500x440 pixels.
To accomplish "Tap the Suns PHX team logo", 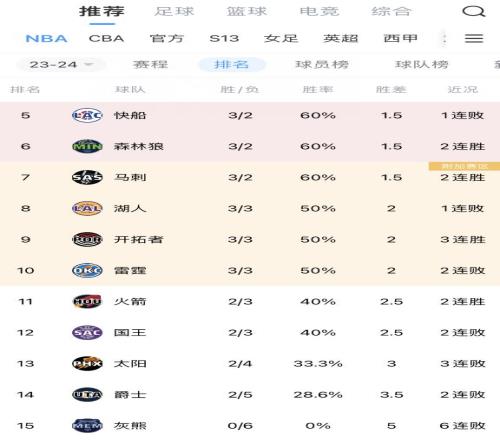I will (x=87, y=363).
